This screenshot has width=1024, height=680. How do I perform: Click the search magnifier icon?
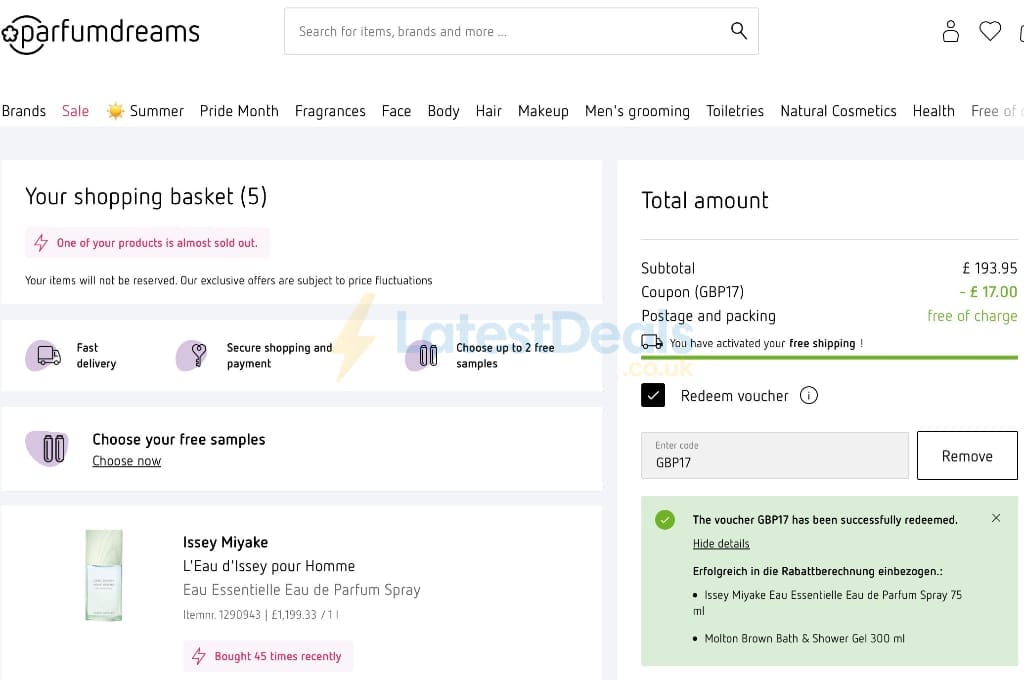pyautogui.click(x=739, y=31)
